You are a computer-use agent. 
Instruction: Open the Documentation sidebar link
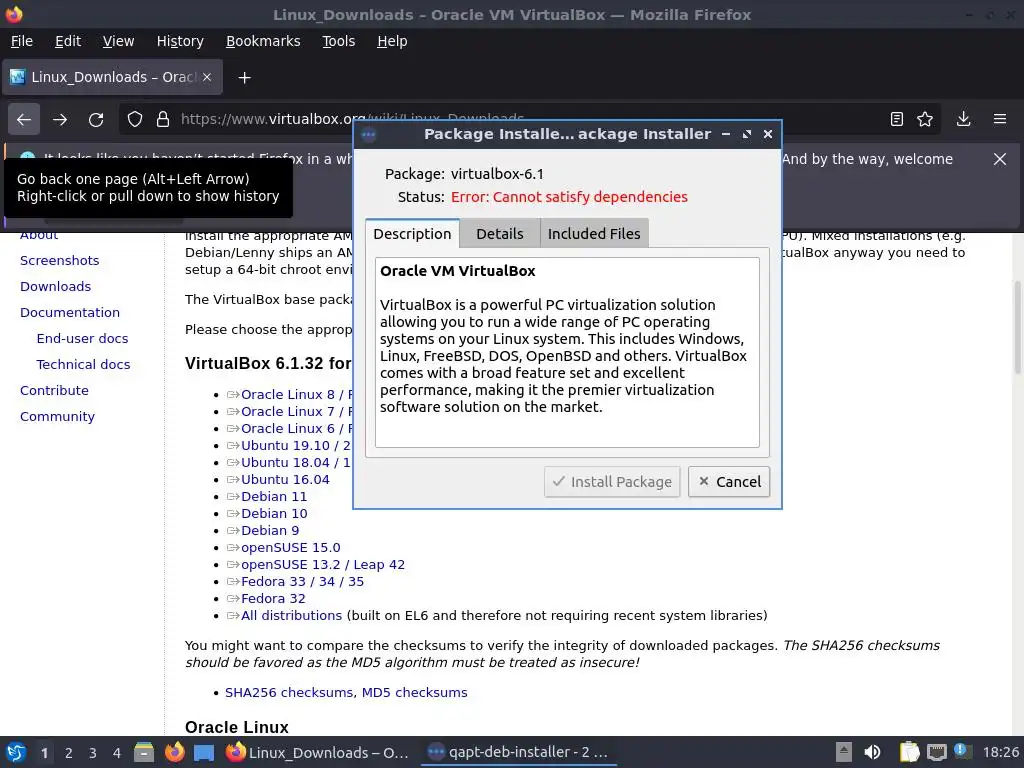pos(70,312)
